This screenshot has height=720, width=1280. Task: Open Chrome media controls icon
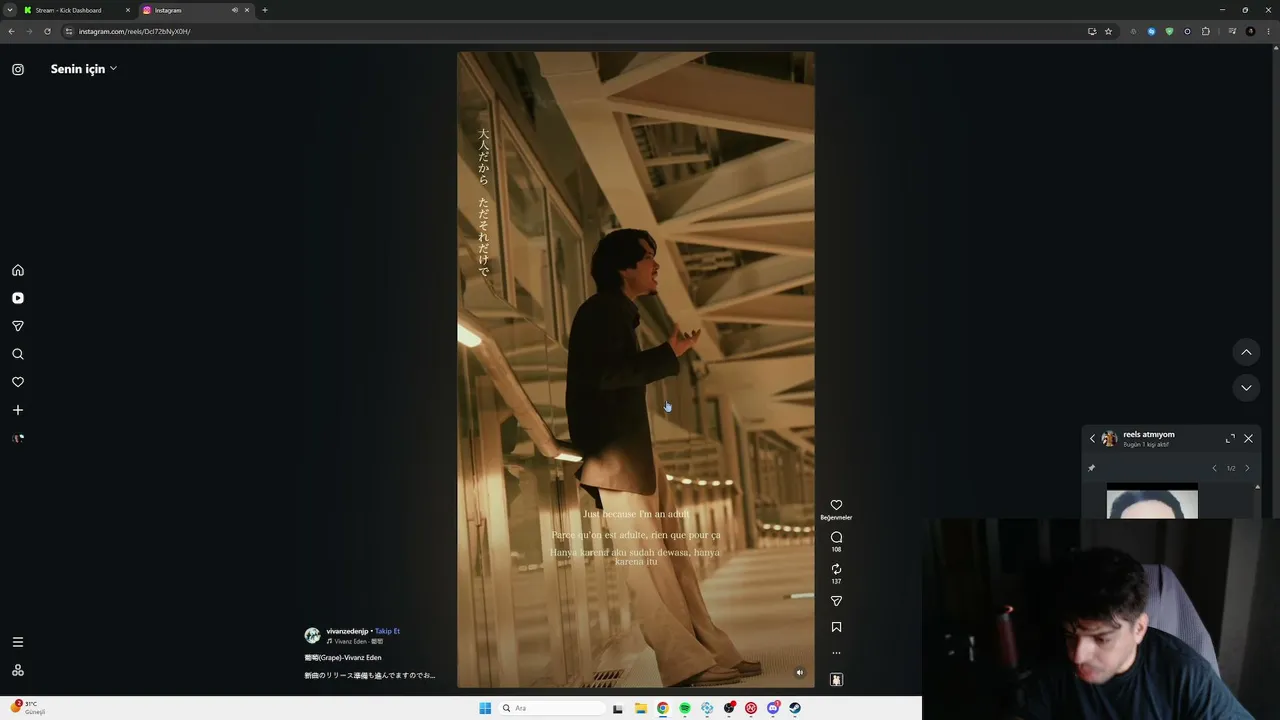(1232, 31)
